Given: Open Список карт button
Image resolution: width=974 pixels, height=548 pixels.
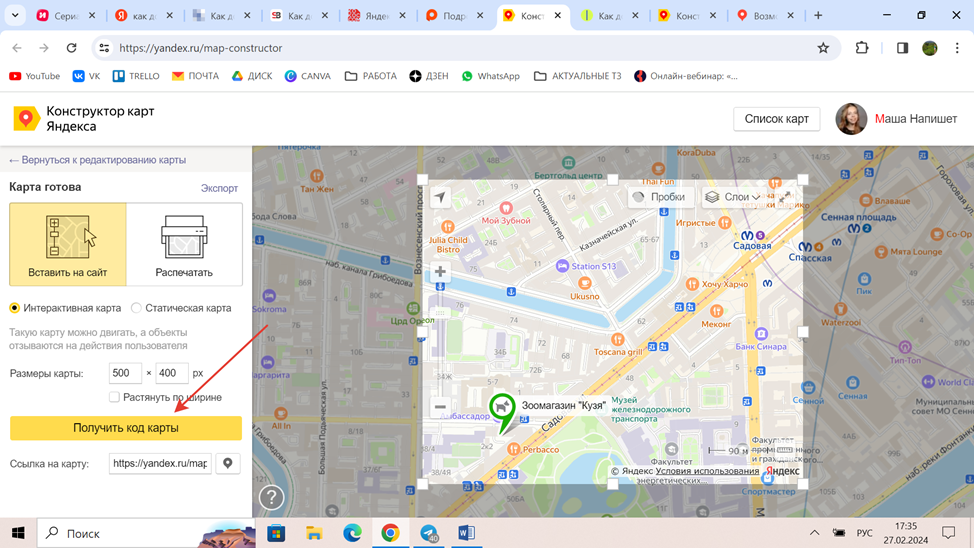Looking at the screenshot, I should pyautogui.click(x=776, y=119).
